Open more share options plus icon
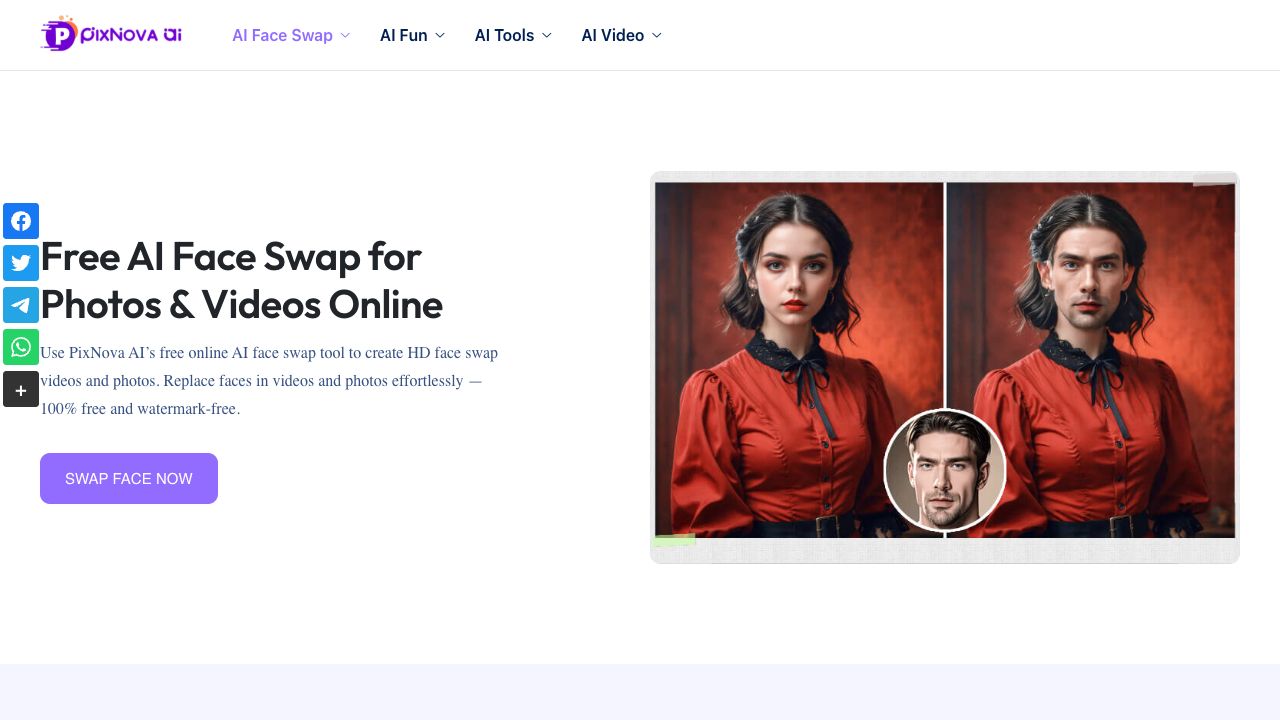The image size is (1280, 720). coord(21,389)
